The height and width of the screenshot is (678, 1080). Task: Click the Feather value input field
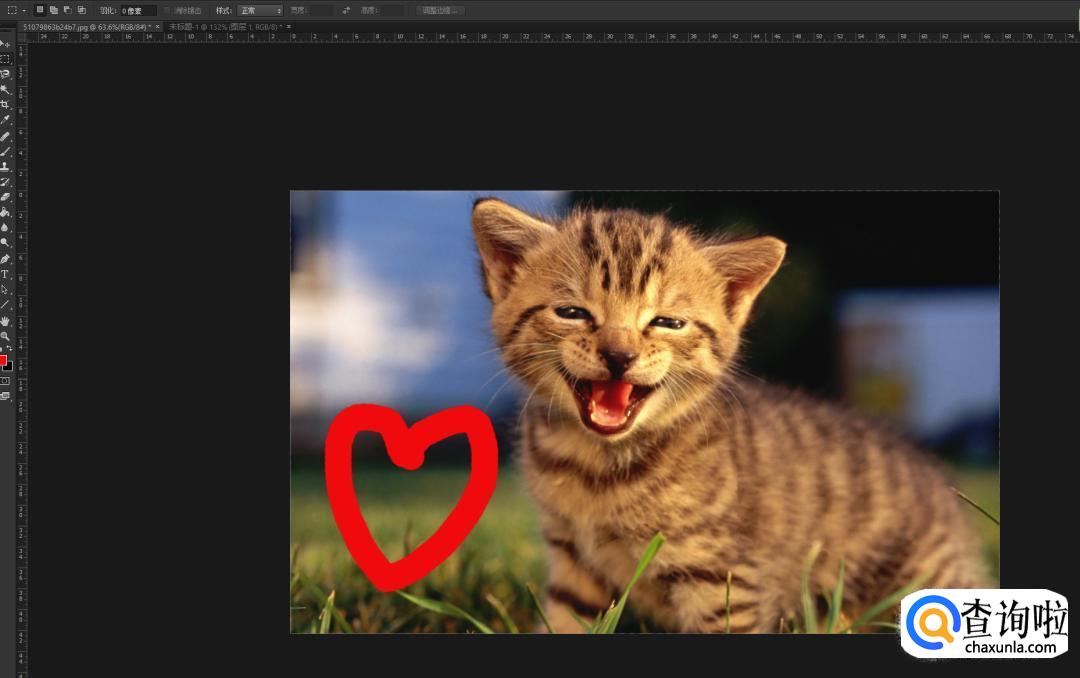pyautogui.click(x=138, y=10)
